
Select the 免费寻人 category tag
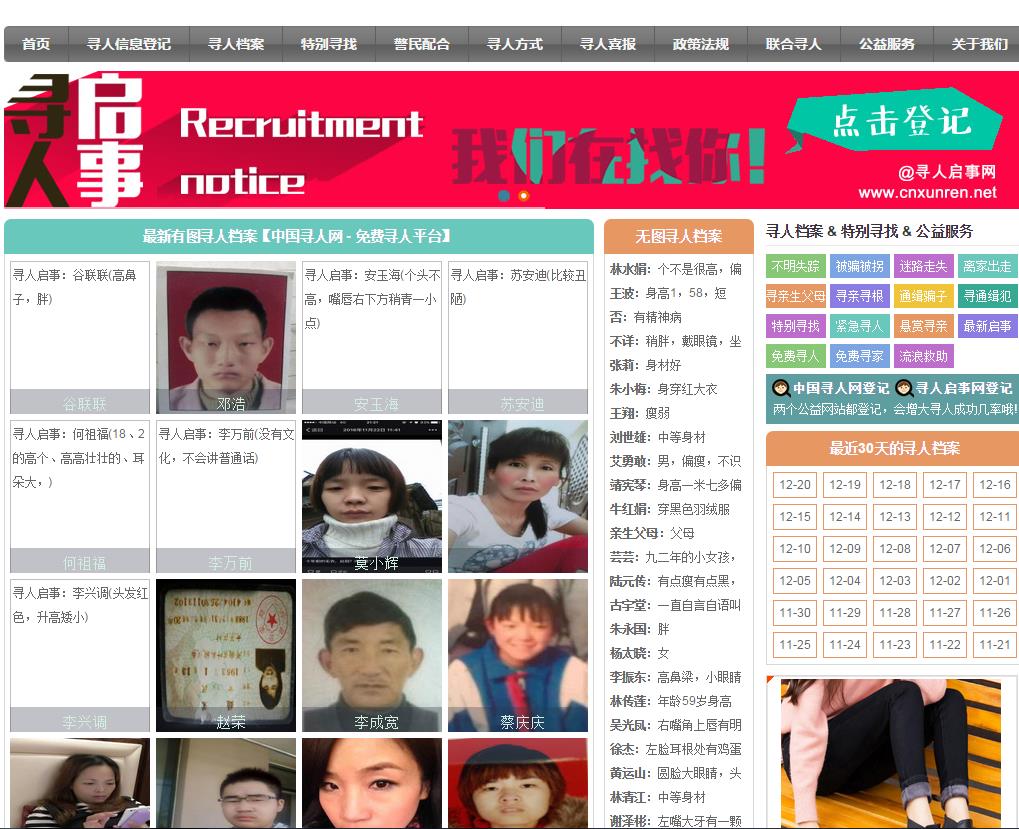(x=795, y=356)
